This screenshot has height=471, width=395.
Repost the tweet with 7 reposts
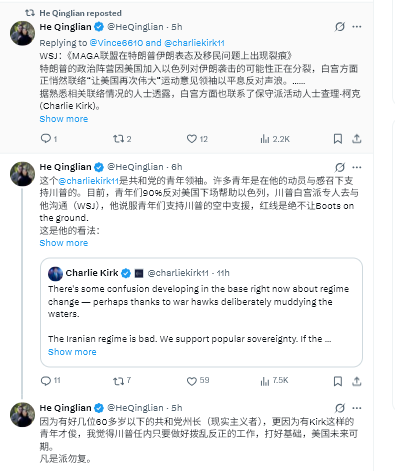coord(122,381)
